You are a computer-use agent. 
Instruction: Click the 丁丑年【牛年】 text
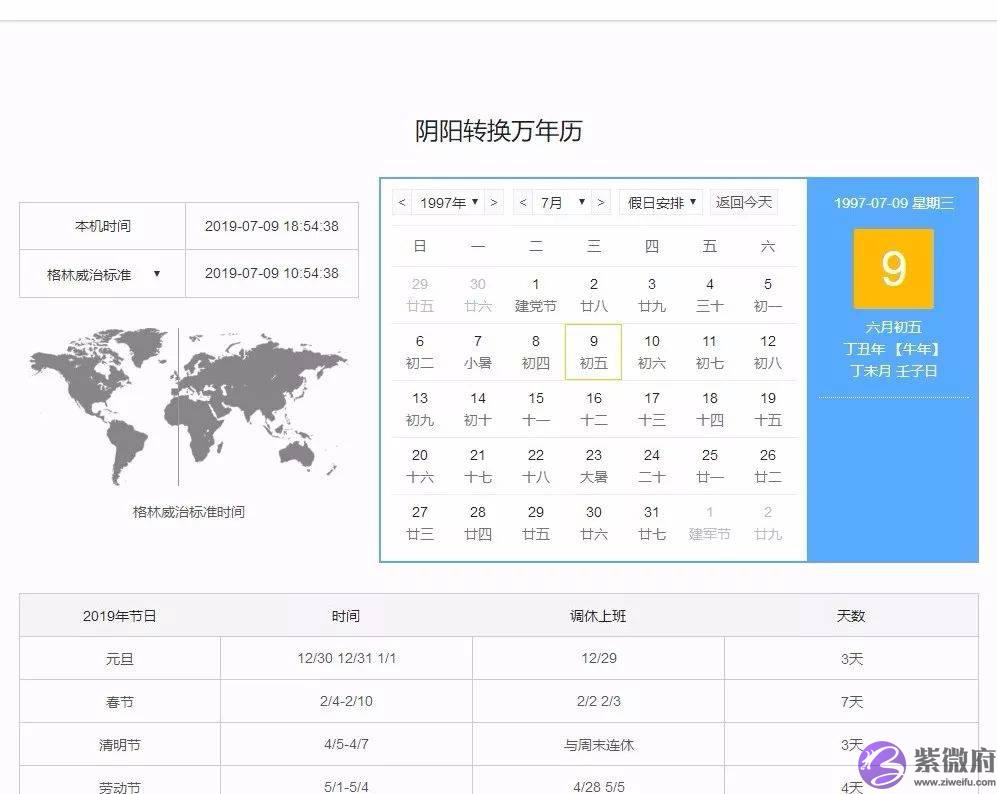tap(893, 349)
